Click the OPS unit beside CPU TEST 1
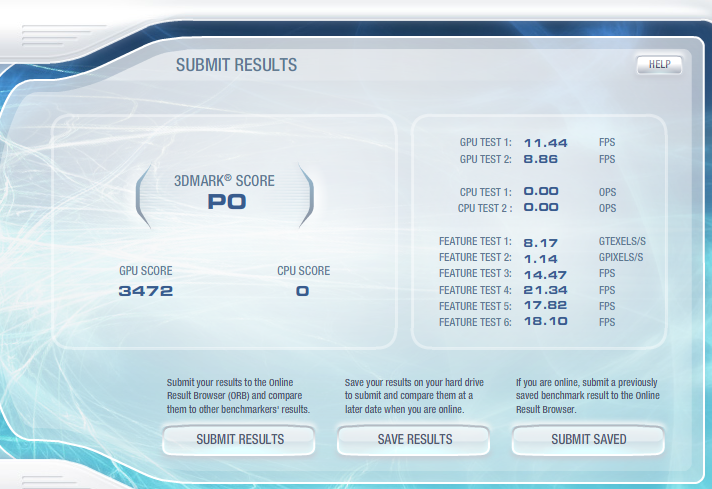712x489 pixels. (607, 192)
